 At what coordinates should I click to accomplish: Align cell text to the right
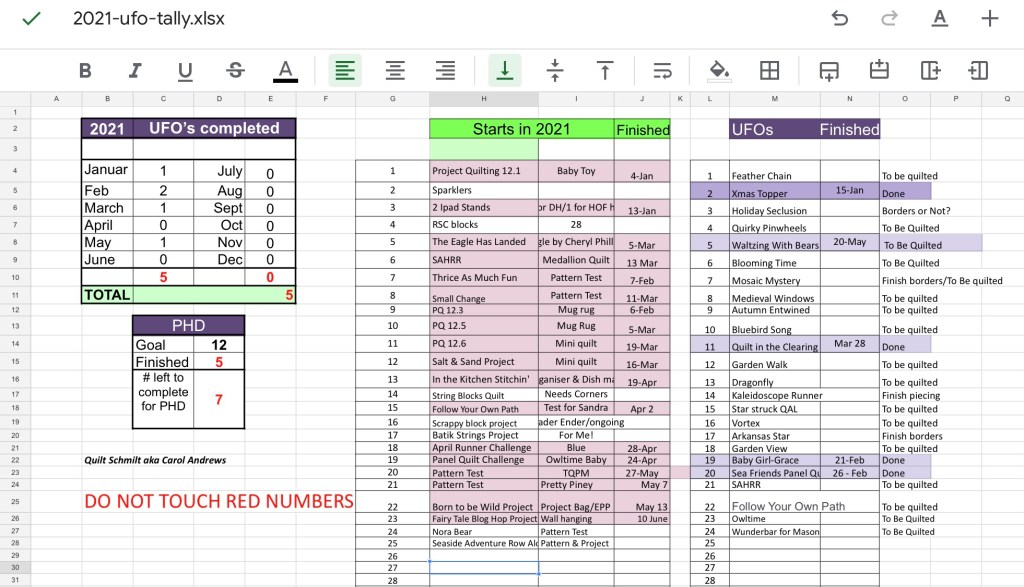445,70
